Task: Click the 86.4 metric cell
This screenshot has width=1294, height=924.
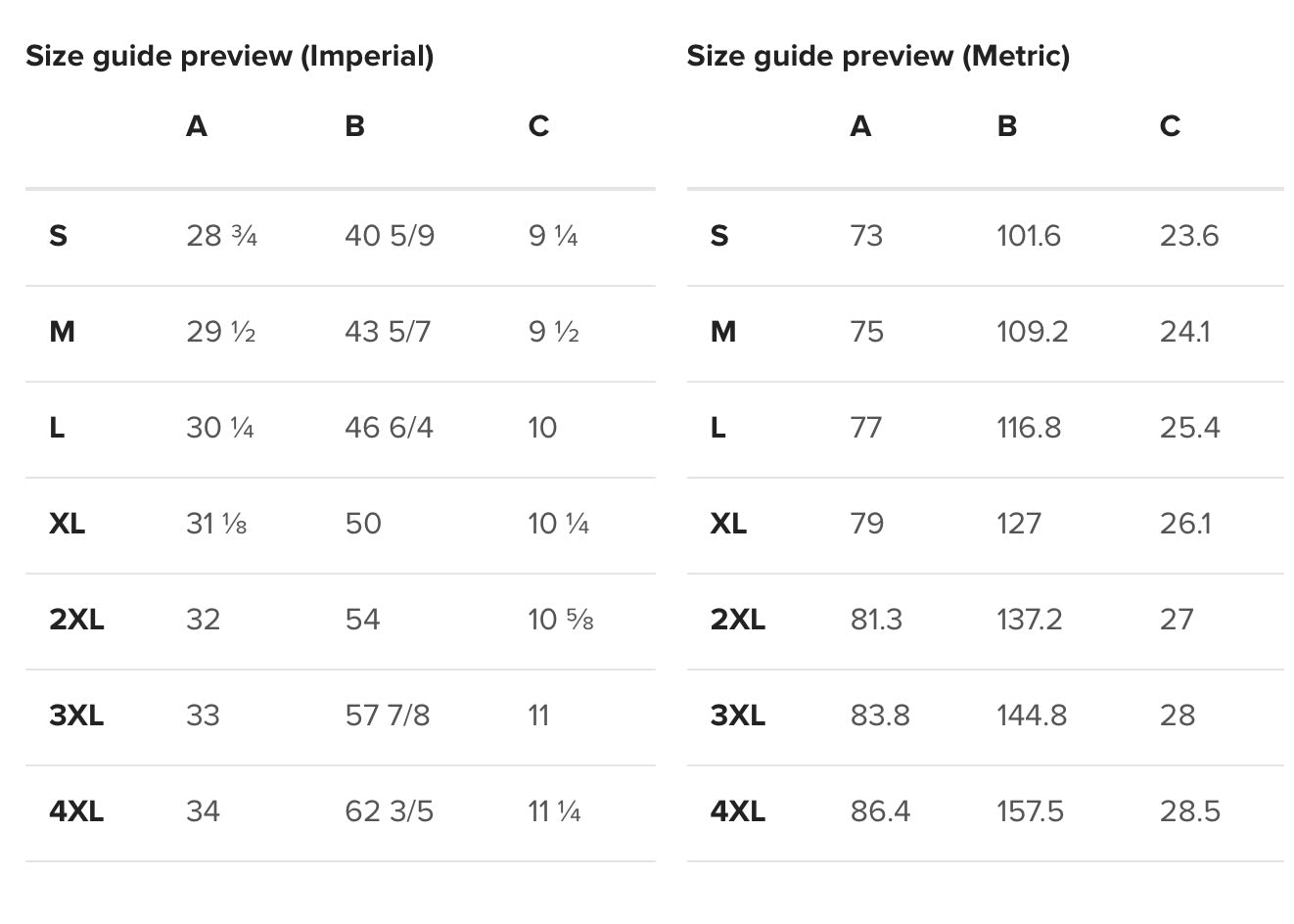Action: [879, 811]
